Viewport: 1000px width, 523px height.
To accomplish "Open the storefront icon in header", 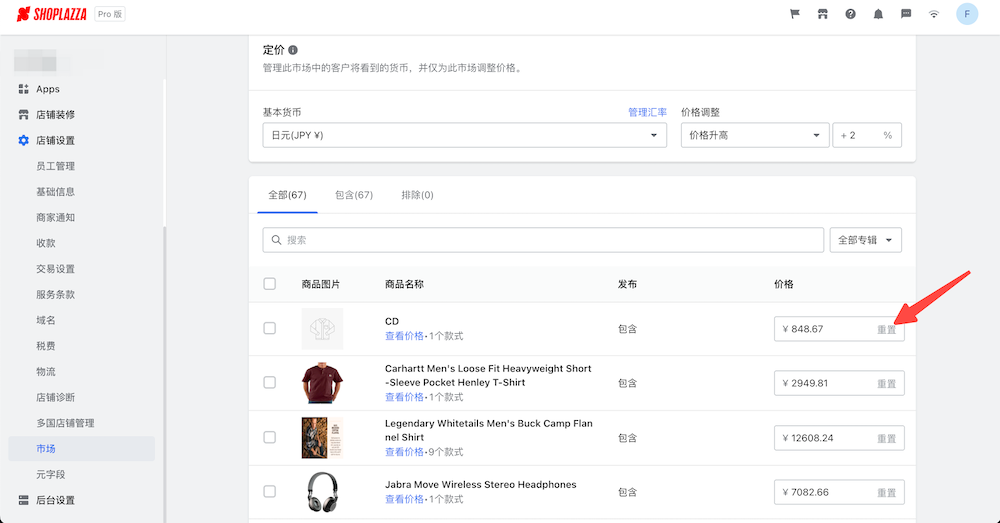I will (823, 14).
